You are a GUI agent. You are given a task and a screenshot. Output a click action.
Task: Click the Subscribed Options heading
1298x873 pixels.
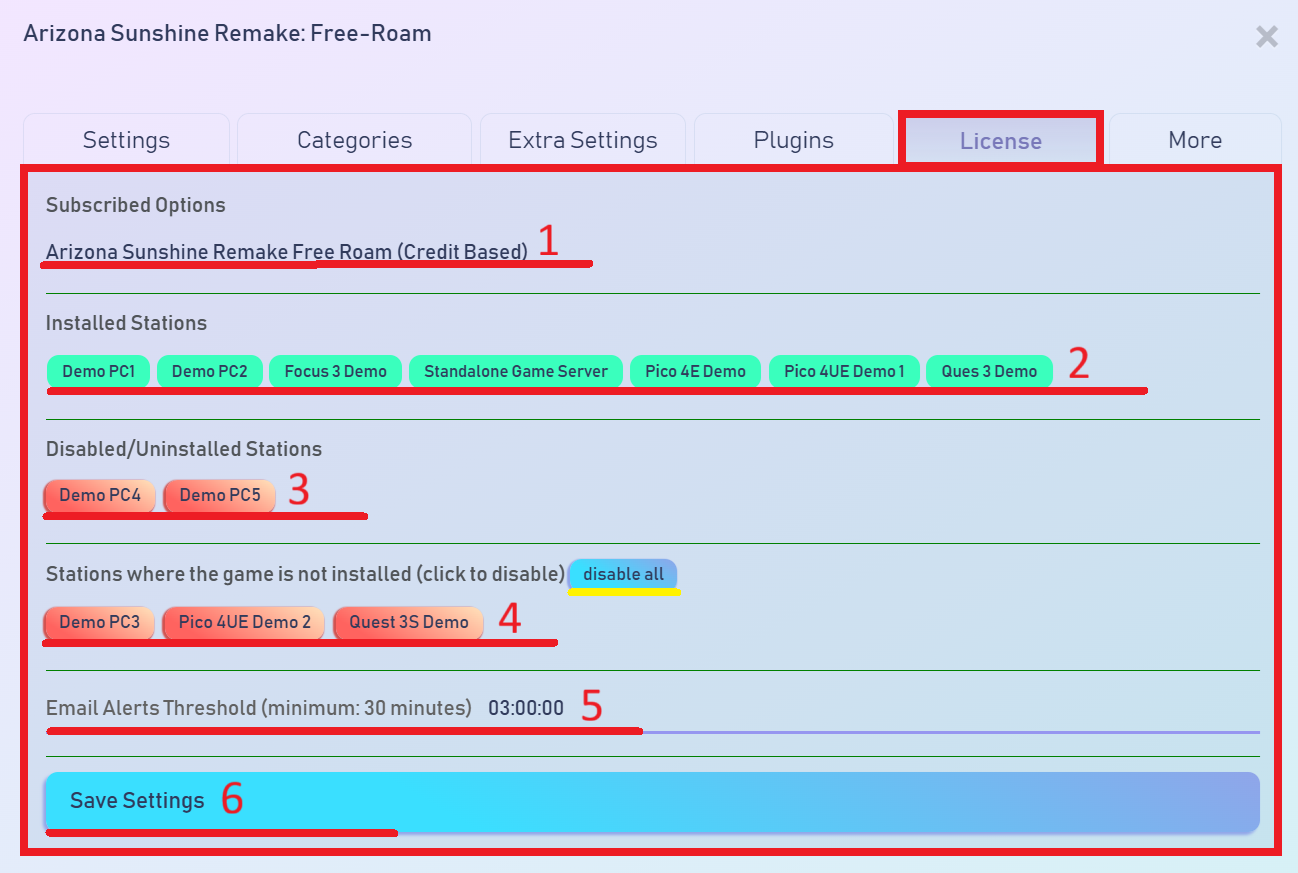136,205
